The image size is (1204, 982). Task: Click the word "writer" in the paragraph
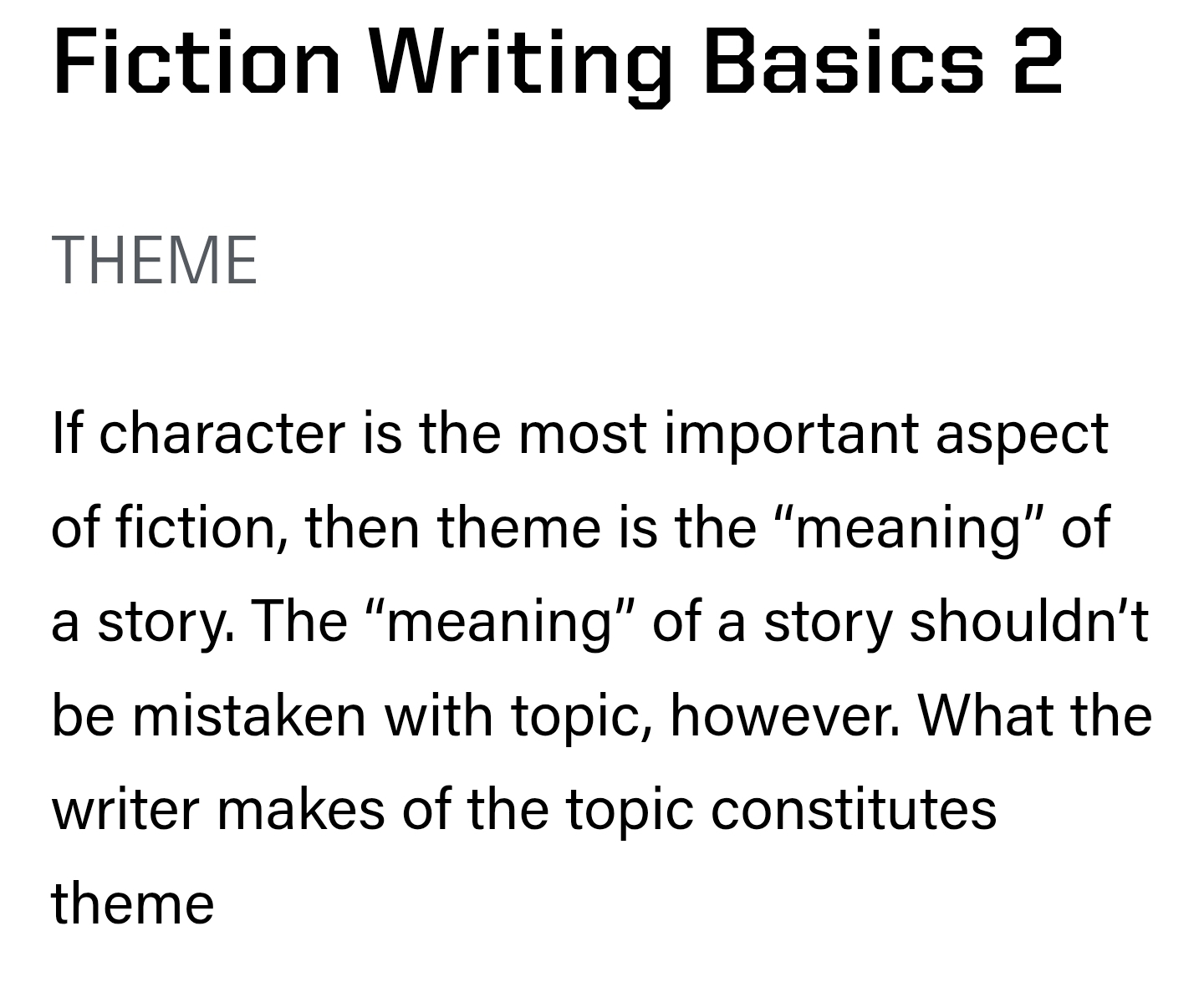click(x=125, y=810)
